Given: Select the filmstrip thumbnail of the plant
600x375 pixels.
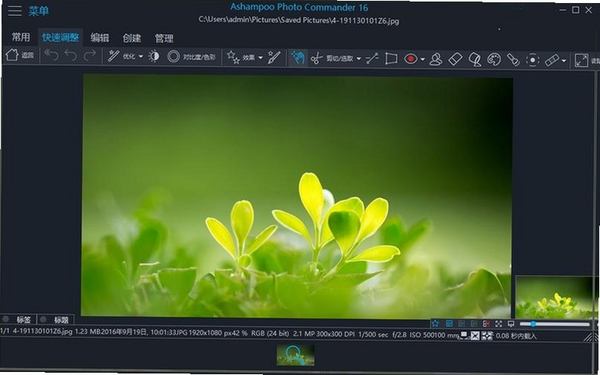Looking at the screenshot, I should (295, 355).
